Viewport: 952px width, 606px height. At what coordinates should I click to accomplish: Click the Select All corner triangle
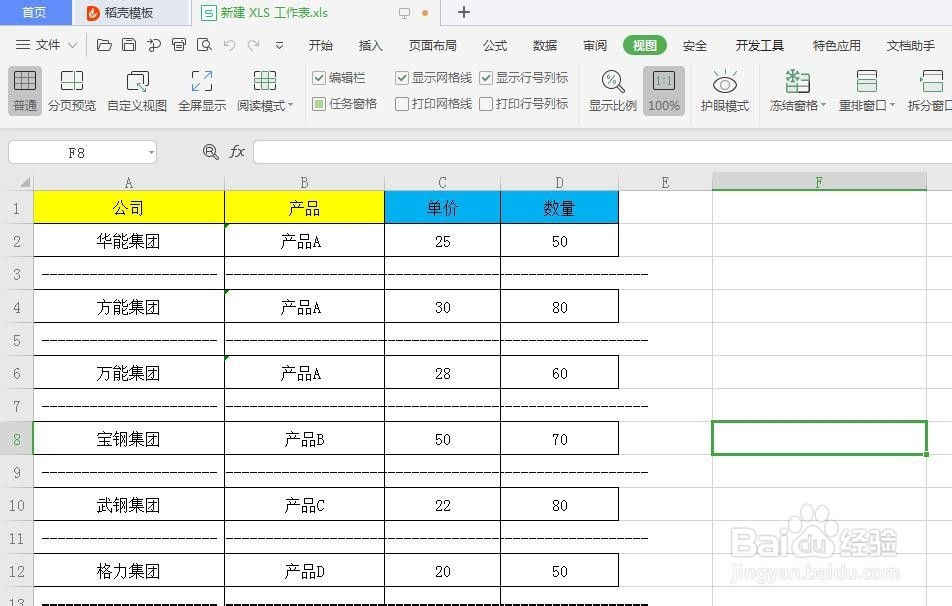coord(25,182)
